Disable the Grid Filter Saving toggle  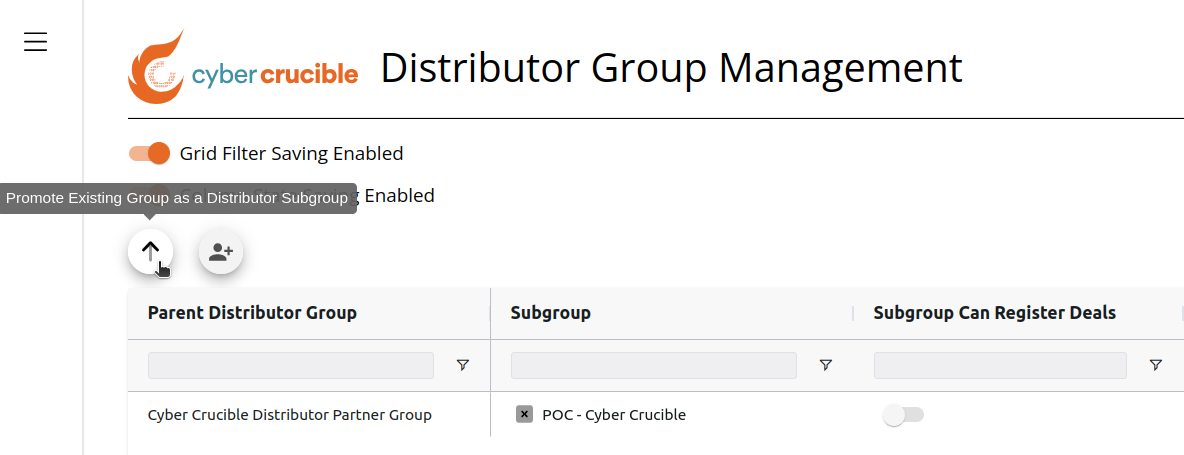(x=150, y=153)
